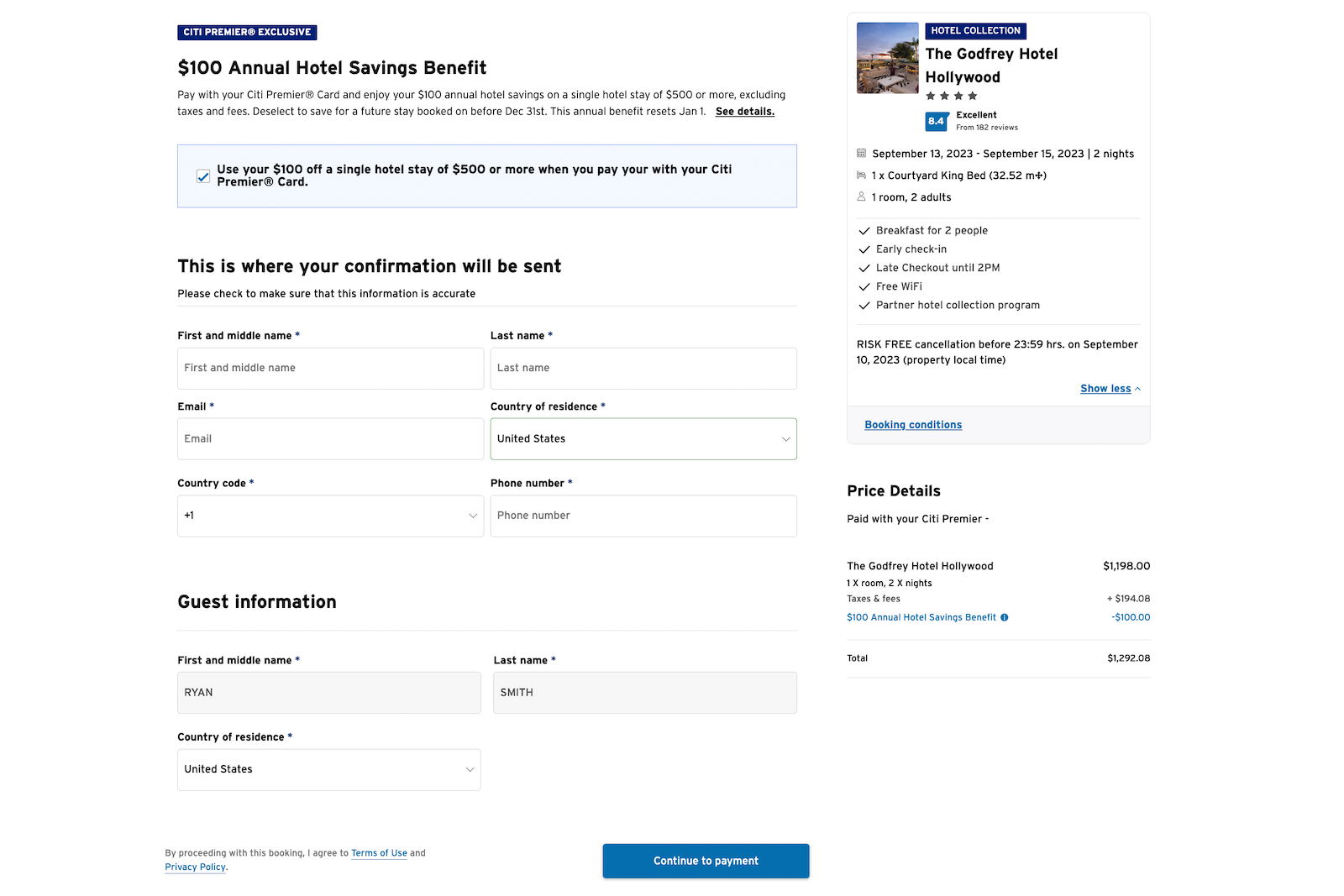The image size is (1344, 896).
Task: Click the bed icon next to Courtyard King Bed
Action: pyautogui.click(x=861, y=175)
